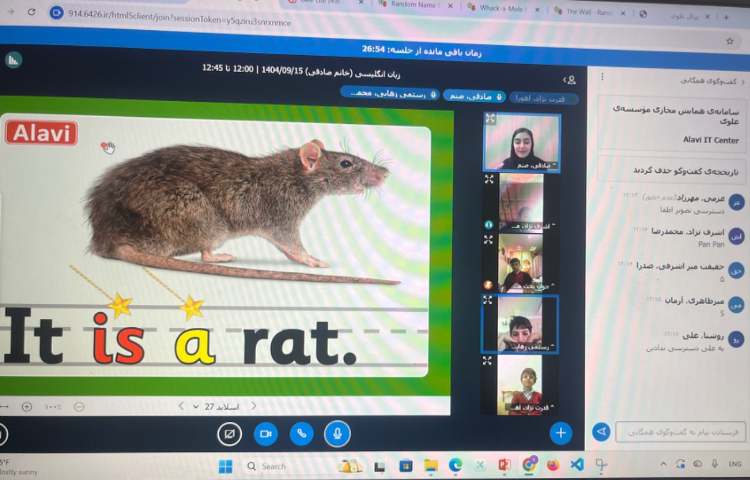Toggle the webcam camera button
This screenshot has height=480, width=750.
(265, 433)
